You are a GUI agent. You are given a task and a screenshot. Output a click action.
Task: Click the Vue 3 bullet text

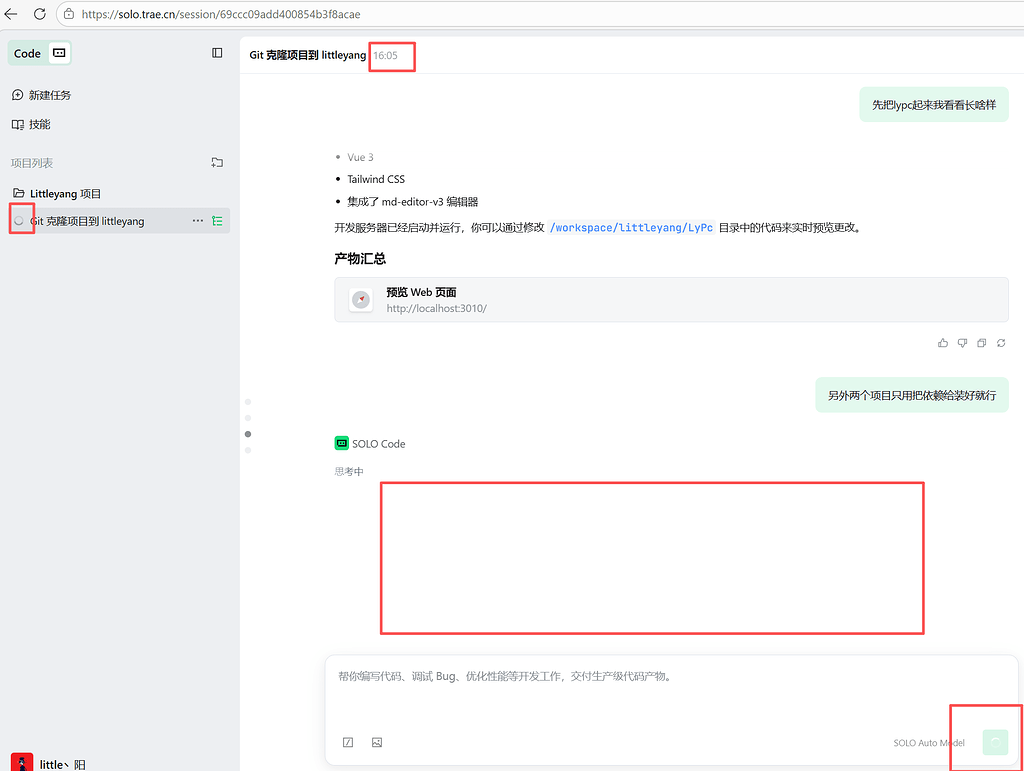point(360,157)
